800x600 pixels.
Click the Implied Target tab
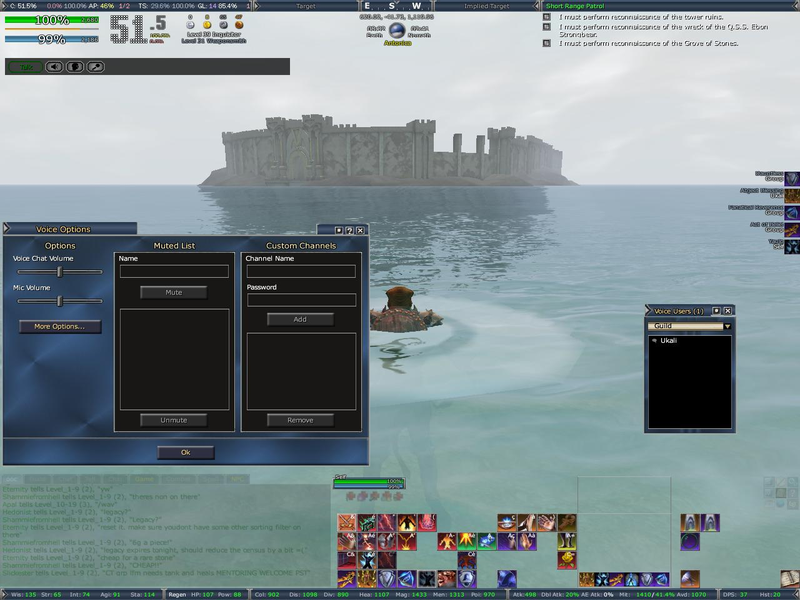click(x=488, y=5)
